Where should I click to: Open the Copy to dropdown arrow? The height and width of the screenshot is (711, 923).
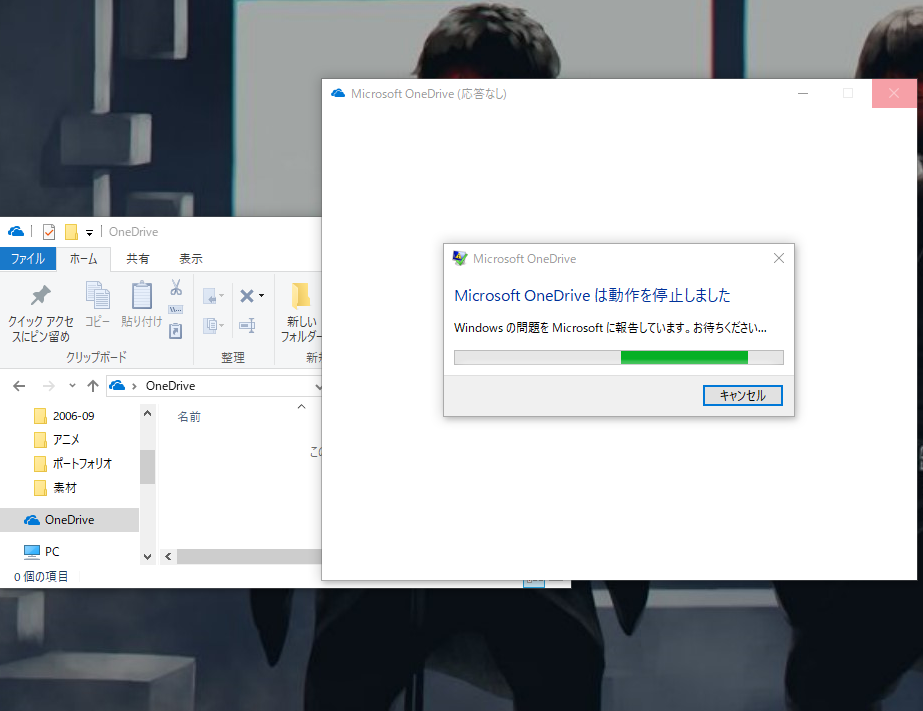pyautogui.click(x=222, y=325)
